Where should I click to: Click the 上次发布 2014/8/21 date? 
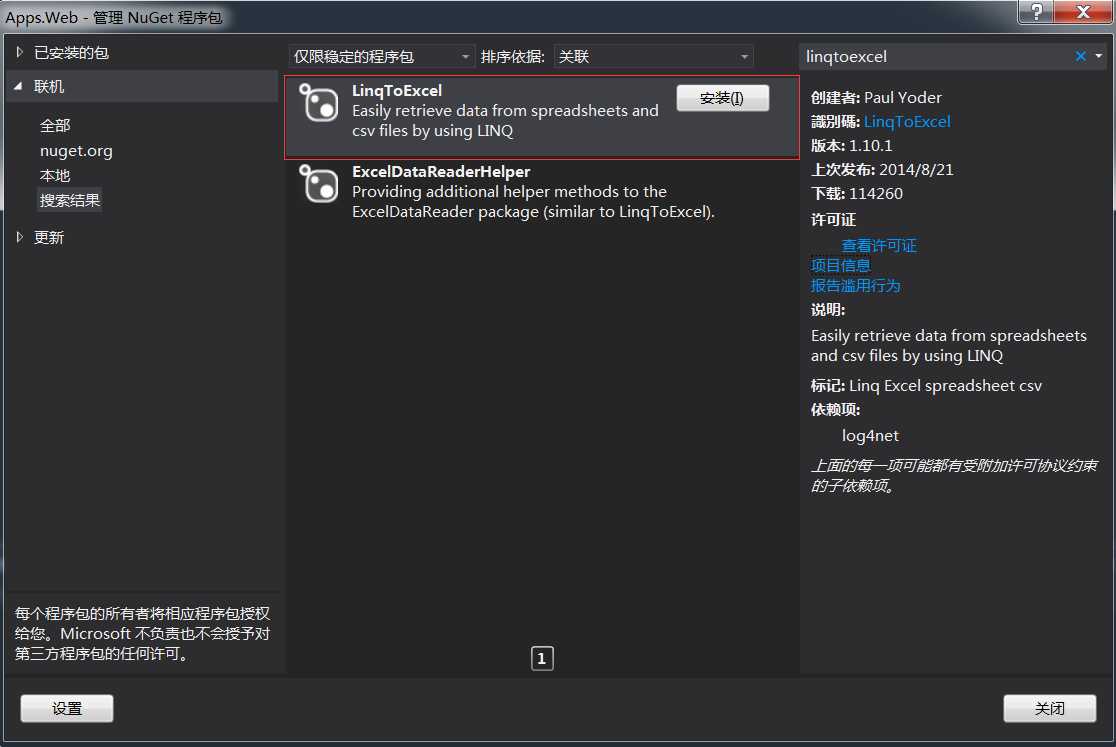click(916, 169)
